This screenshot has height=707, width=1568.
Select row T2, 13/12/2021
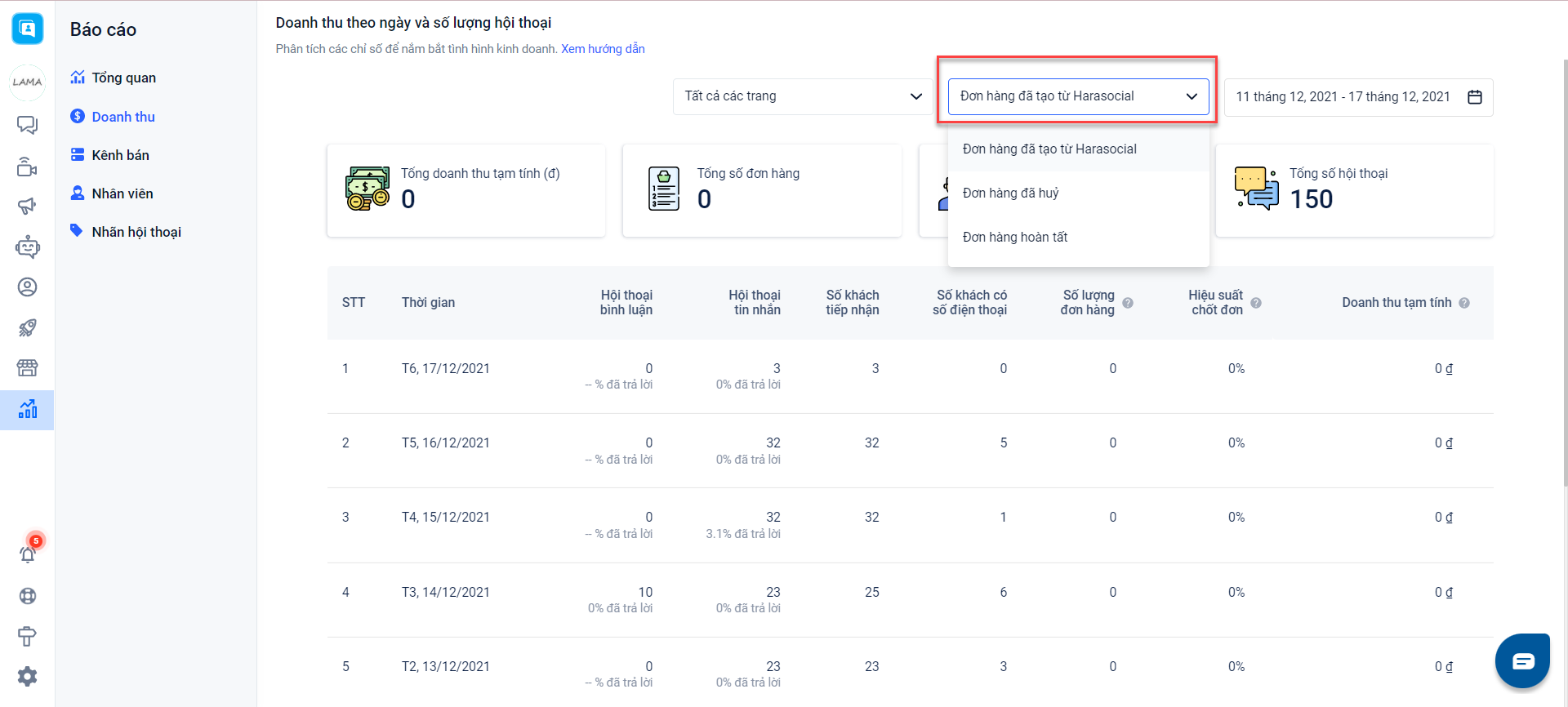pyautogui.click(x=911, y=672)
